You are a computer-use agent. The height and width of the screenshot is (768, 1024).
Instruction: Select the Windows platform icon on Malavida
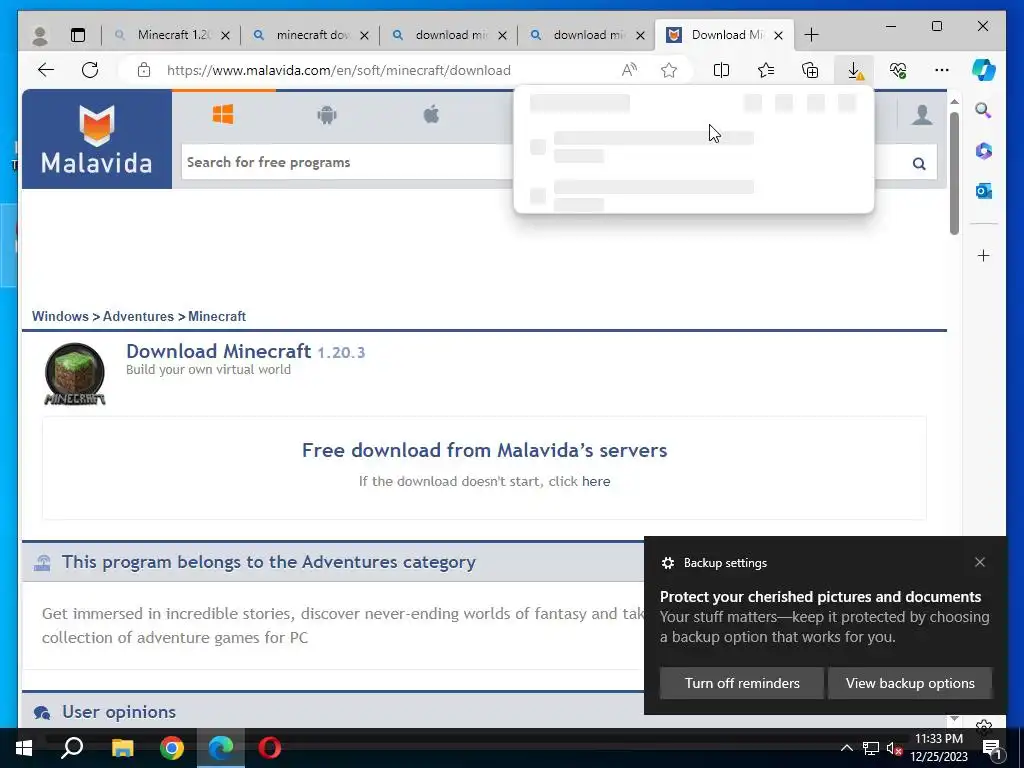tap(223, 115)
